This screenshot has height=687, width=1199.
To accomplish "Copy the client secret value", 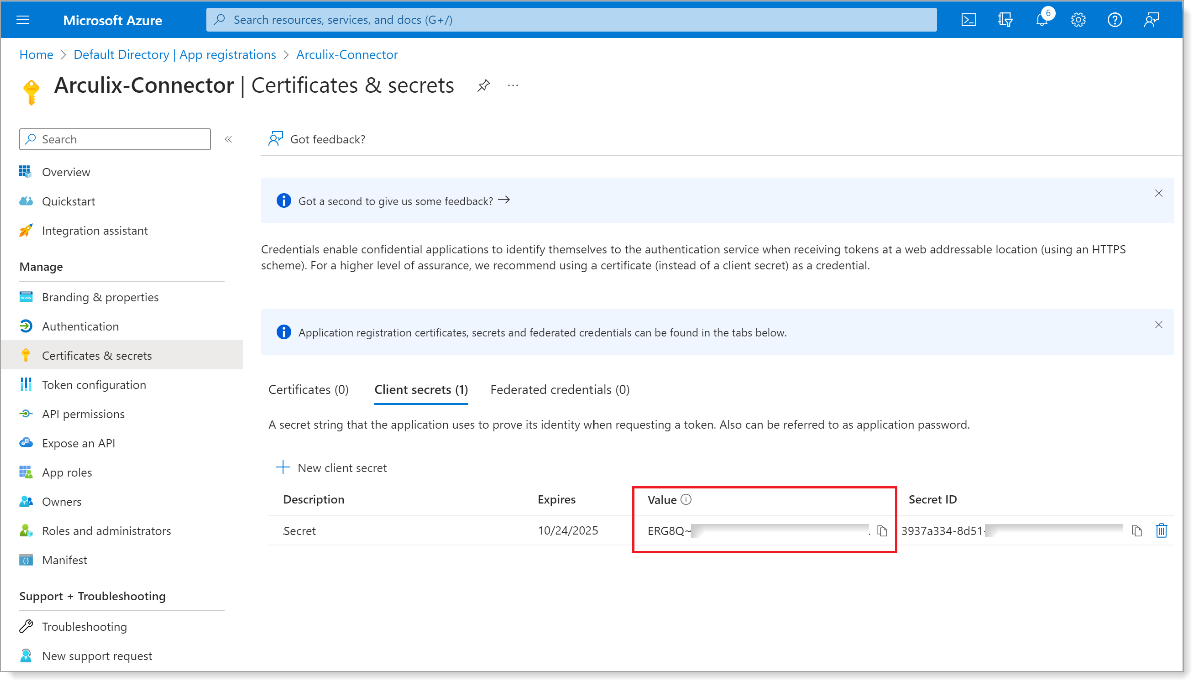I will pos(882,531).
